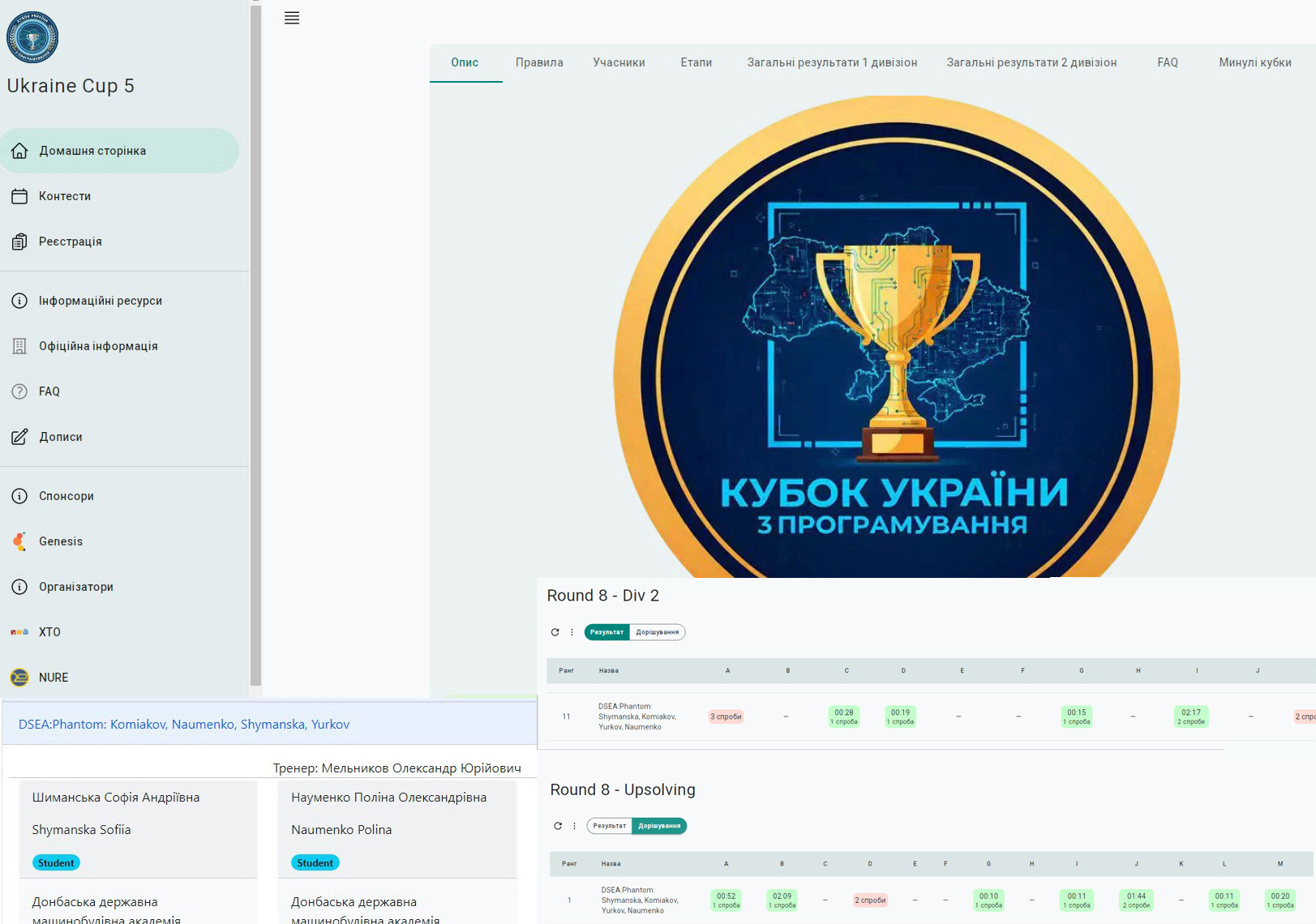Select Результат toggle in Round 8 - Div 2
Screen dimensions: 1316x924
pos(607,632)
